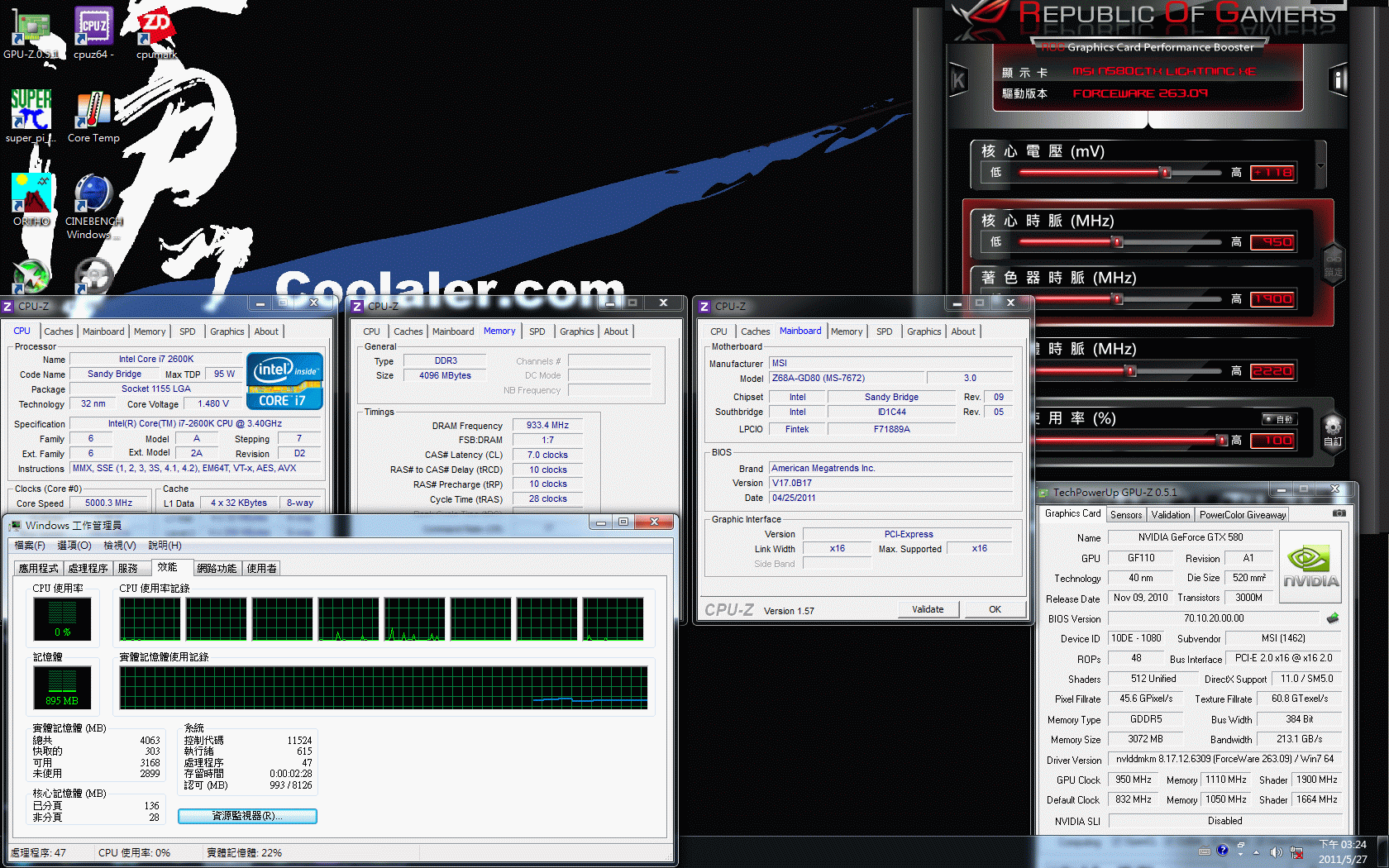1389x868 pixels.
Task: Click the +118 voltage value field
Action: (x=1272, y=173)
